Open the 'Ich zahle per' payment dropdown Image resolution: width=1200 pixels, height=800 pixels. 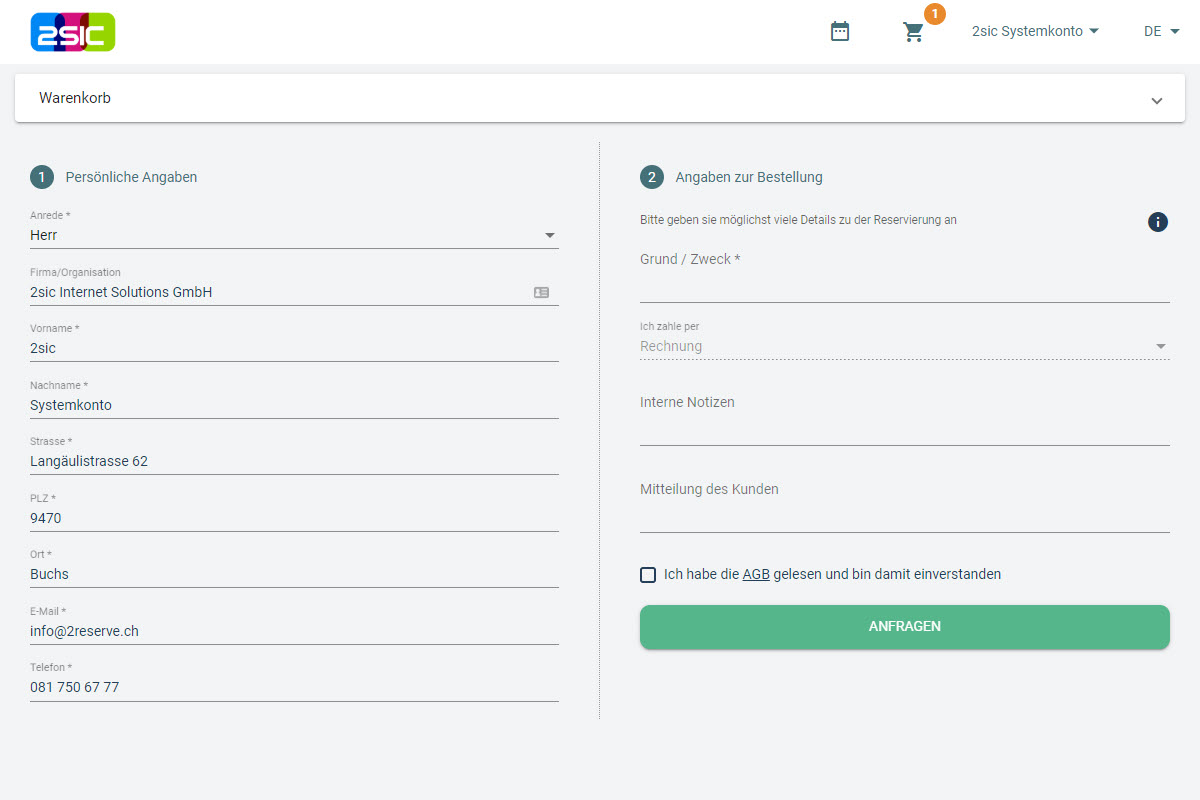[x=904, y=346]
